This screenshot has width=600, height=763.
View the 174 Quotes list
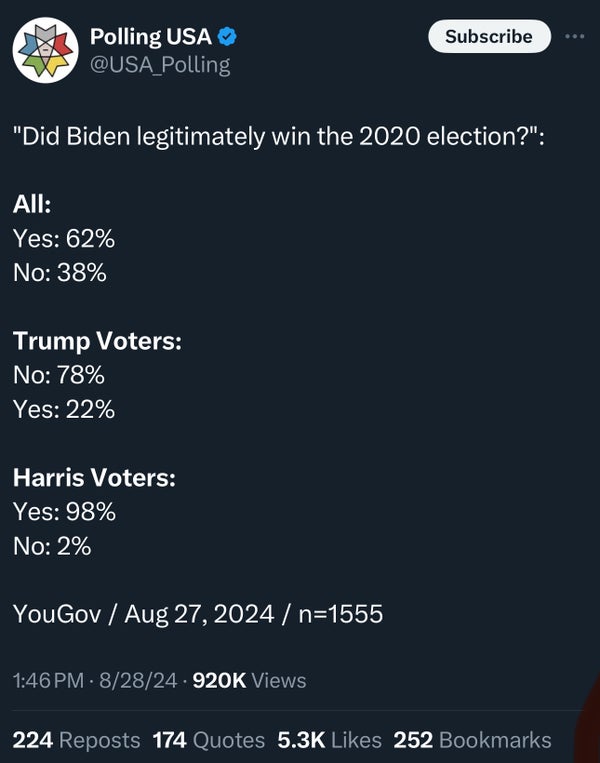tap(209, 740)
